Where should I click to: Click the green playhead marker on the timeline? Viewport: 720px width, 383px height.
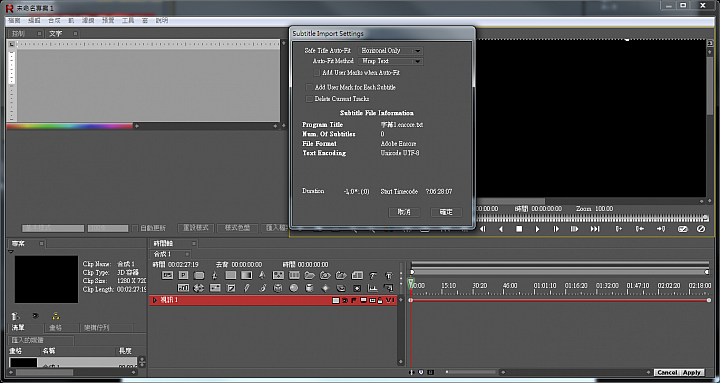(x=411, y=282)
